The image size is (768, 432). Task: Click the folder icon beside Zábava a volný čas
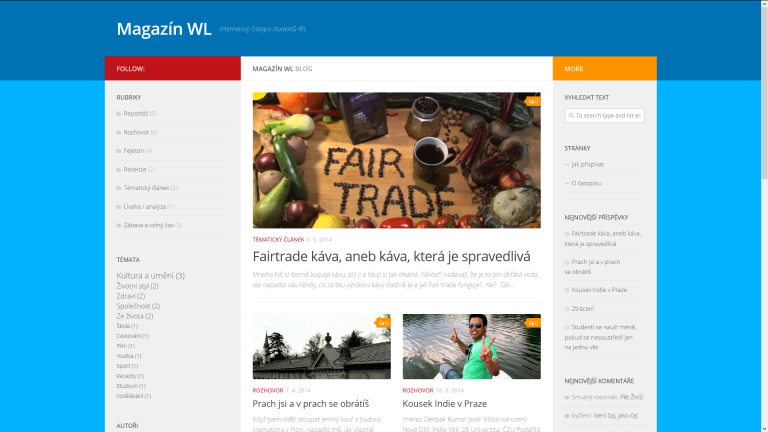pyautogui.click(x=119, y=225)
